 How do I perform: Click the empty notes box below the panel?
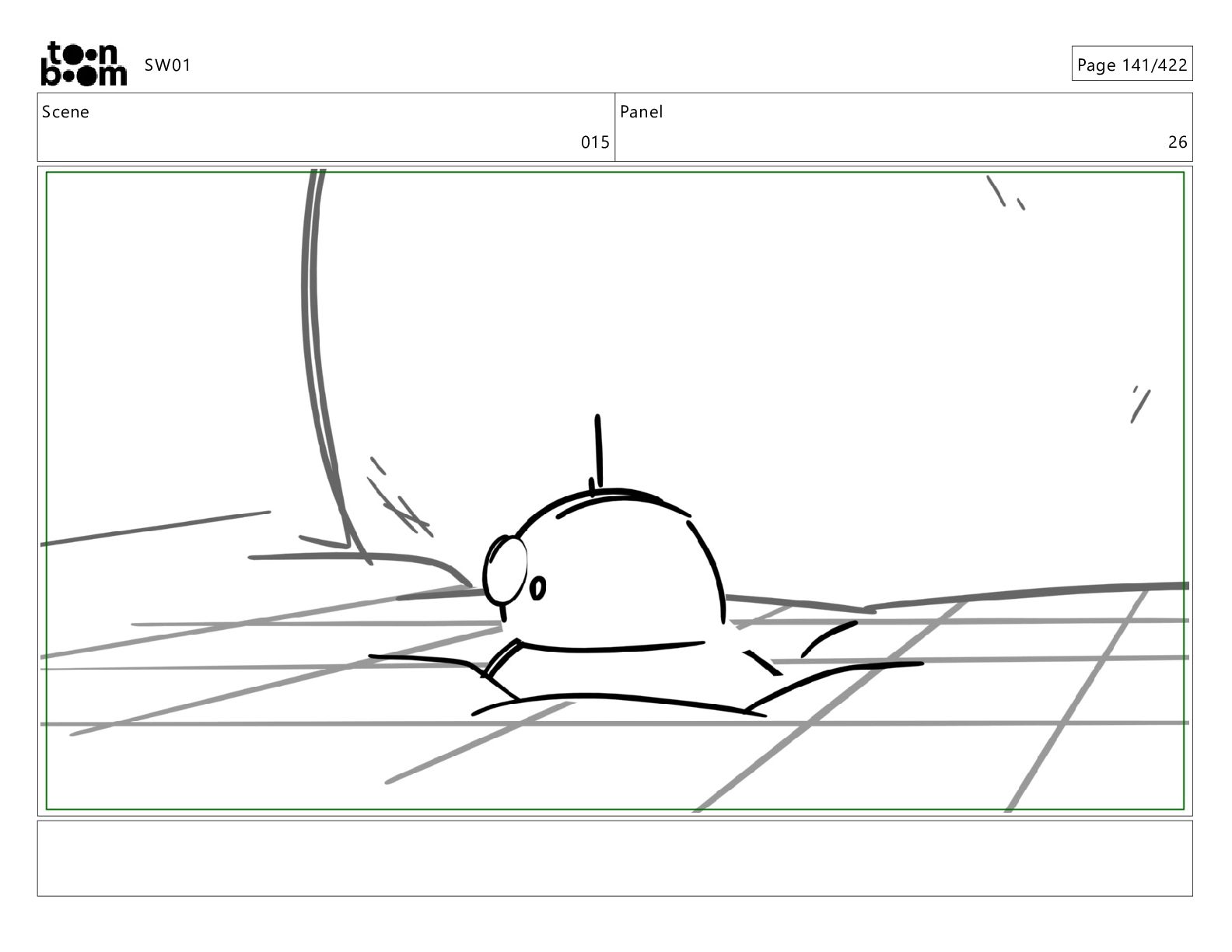coord(614,858)
